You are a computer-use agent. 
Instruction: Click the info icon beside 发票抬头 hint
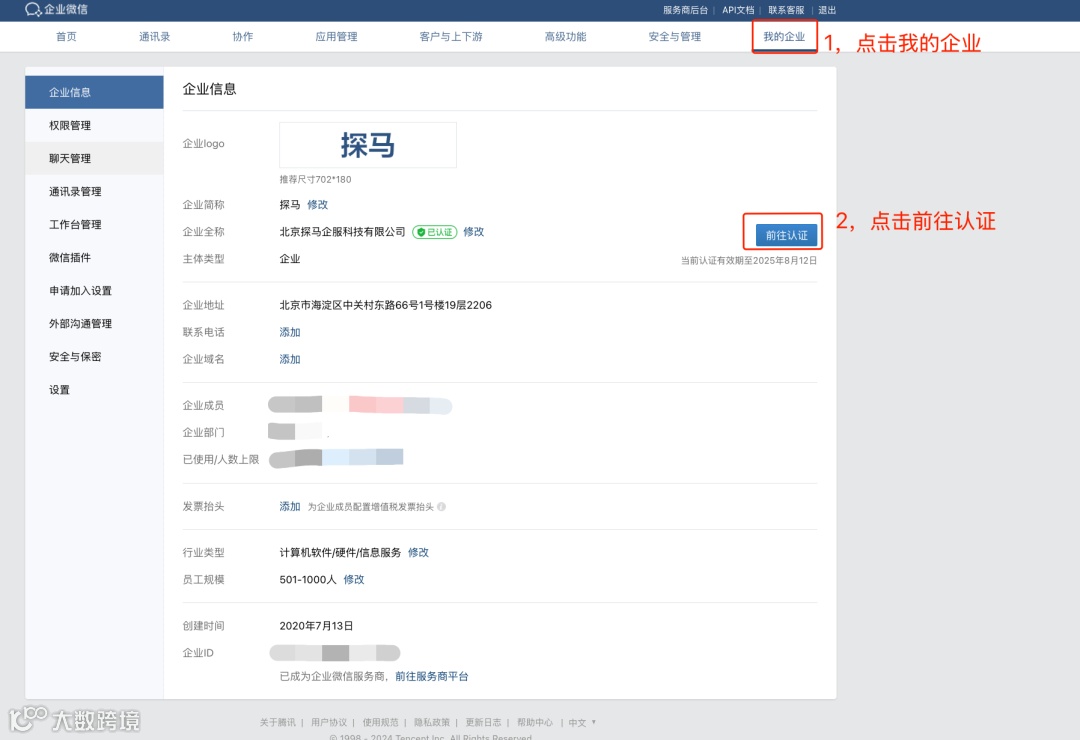point(442,506)
